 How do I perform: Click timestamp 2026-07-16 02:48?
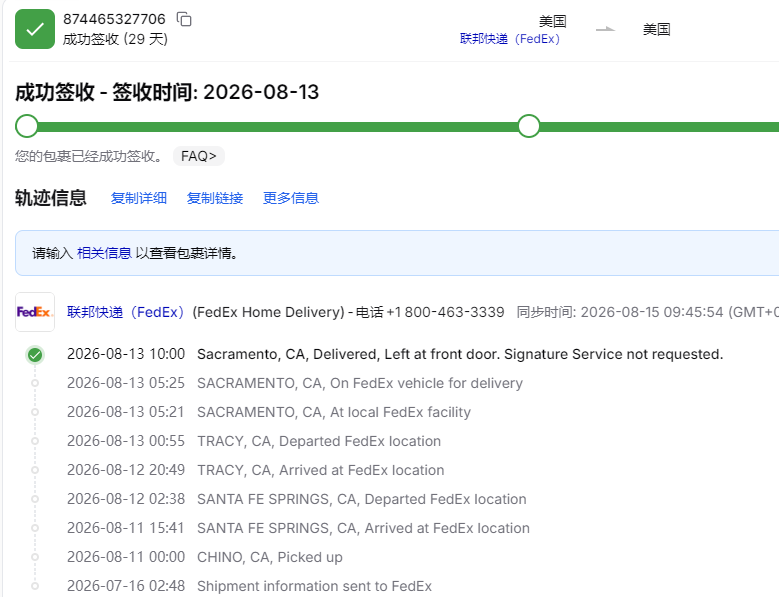point(126,586)
